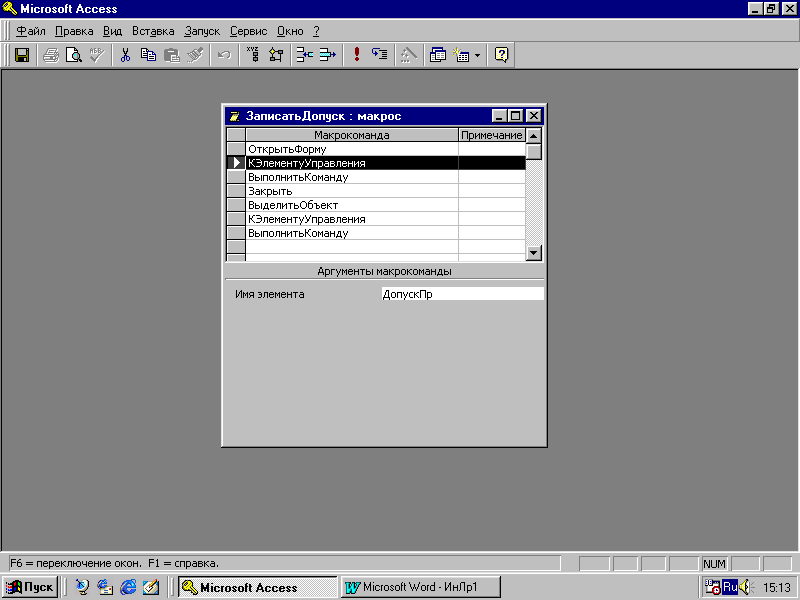
Task: Click the Delete Rows toolbar icon
Action: [328, 55]
